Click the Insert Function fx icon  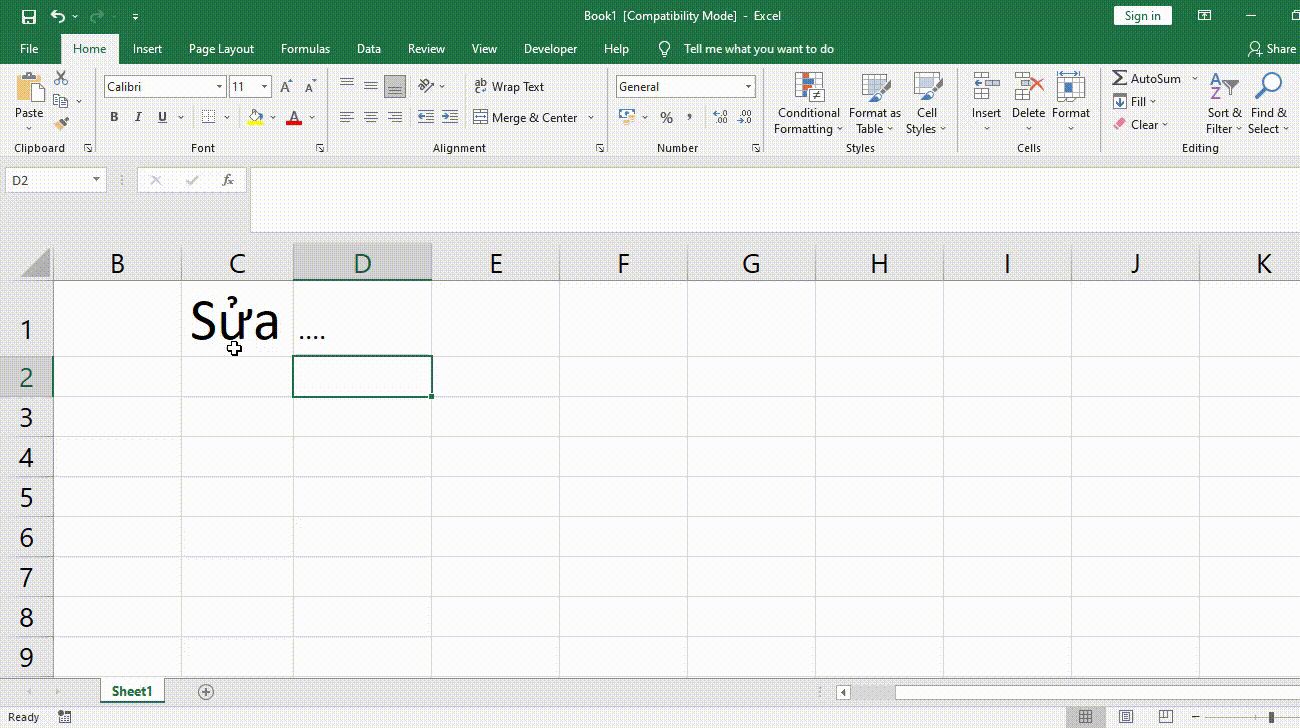coord(228,180)
